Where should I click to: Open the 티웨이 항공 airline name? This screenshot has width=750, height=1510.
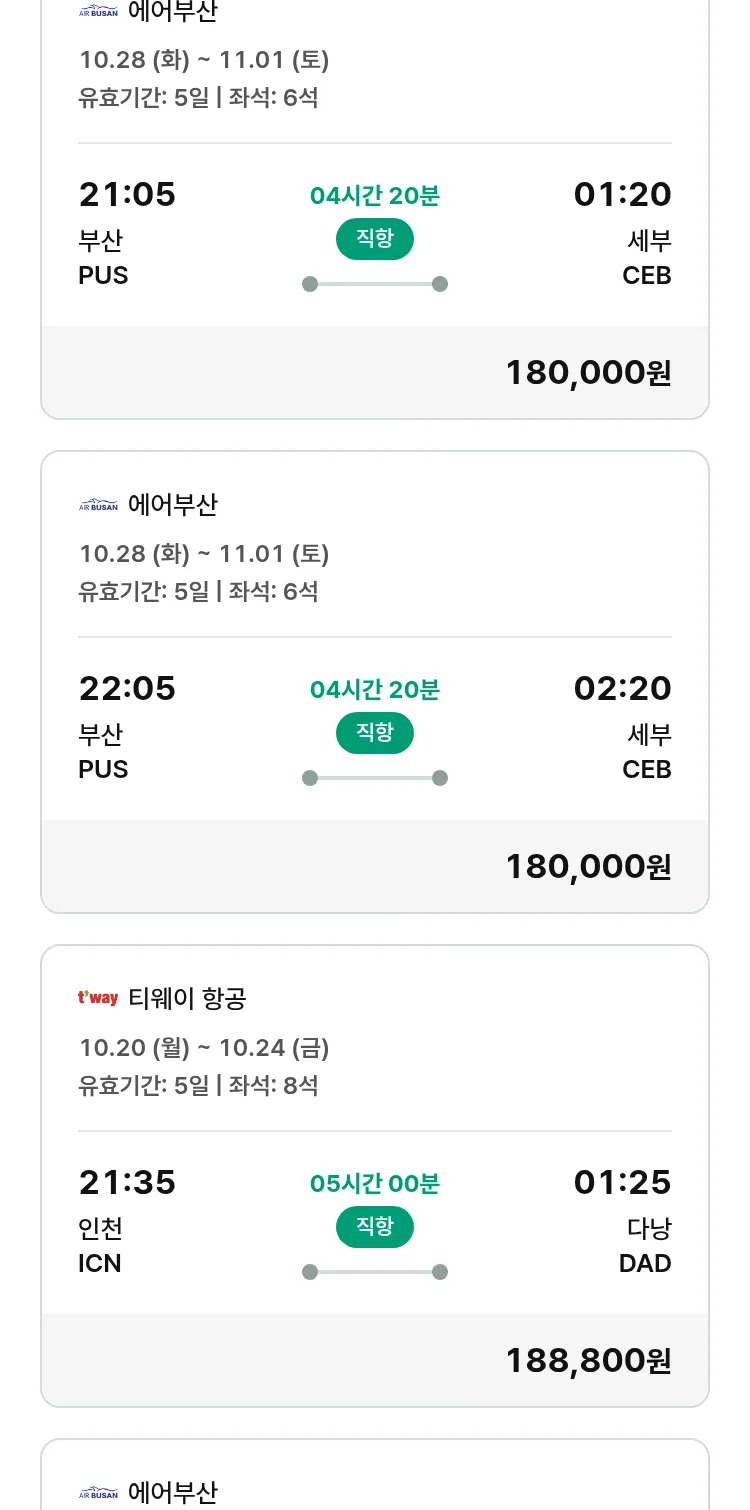tap(188, 998)
